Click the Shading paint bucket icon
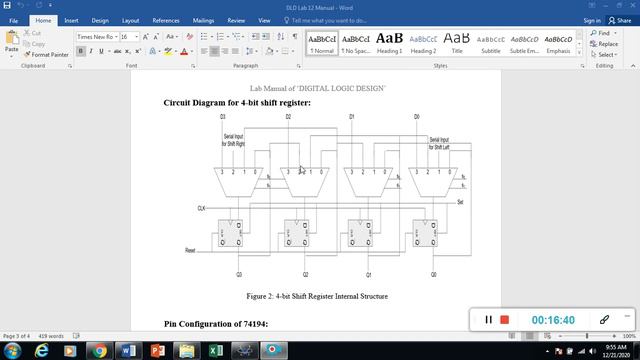Viewport: 640px width, 360px height. pos(269,51)
